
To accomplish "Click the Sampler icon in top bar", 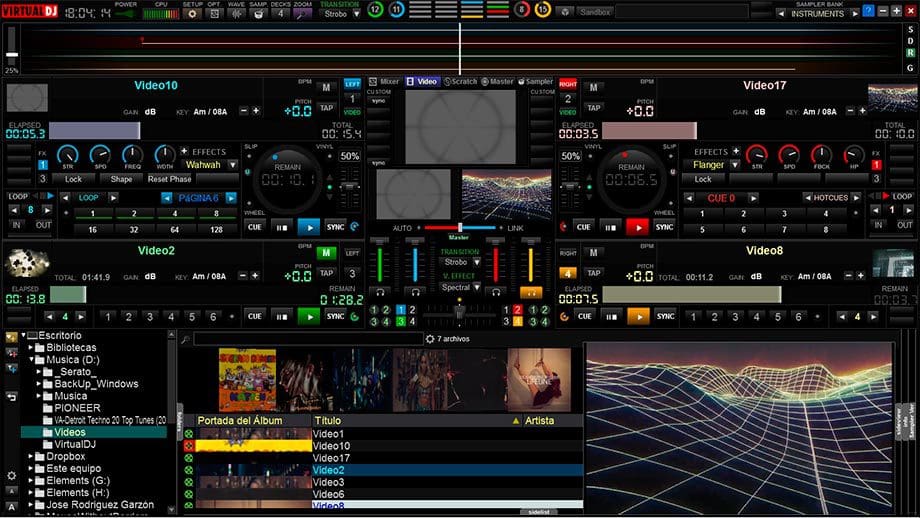I will [258, 13].
